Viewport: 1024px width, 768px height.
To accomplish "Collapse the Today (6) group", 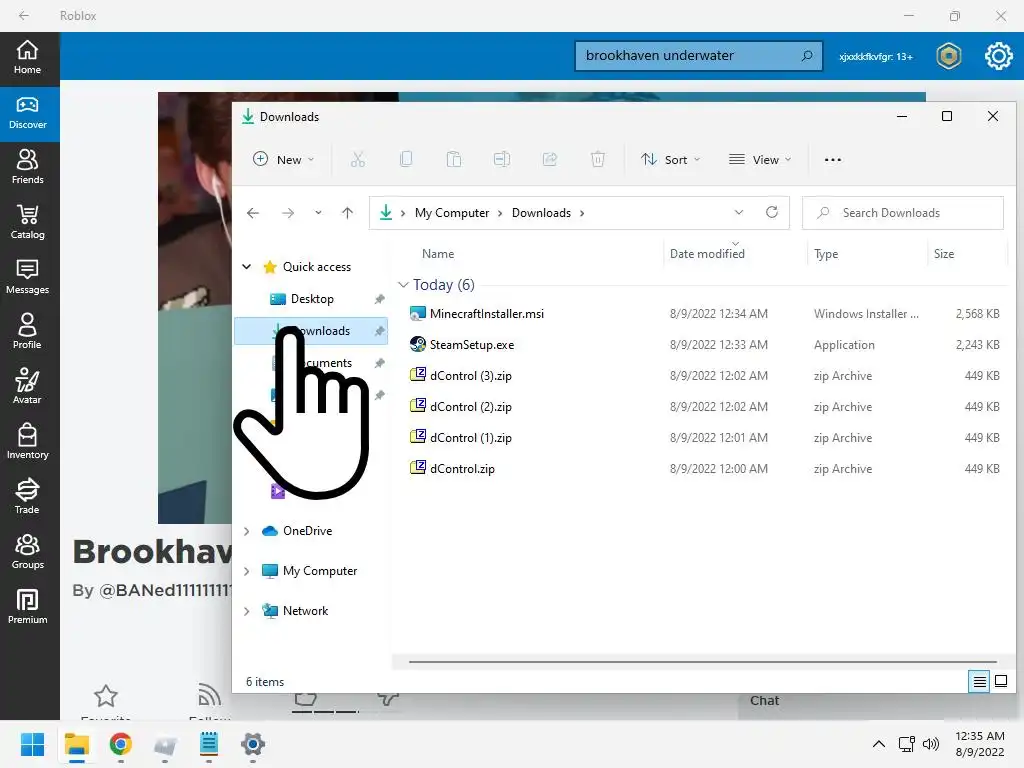I will pos(403,285).
